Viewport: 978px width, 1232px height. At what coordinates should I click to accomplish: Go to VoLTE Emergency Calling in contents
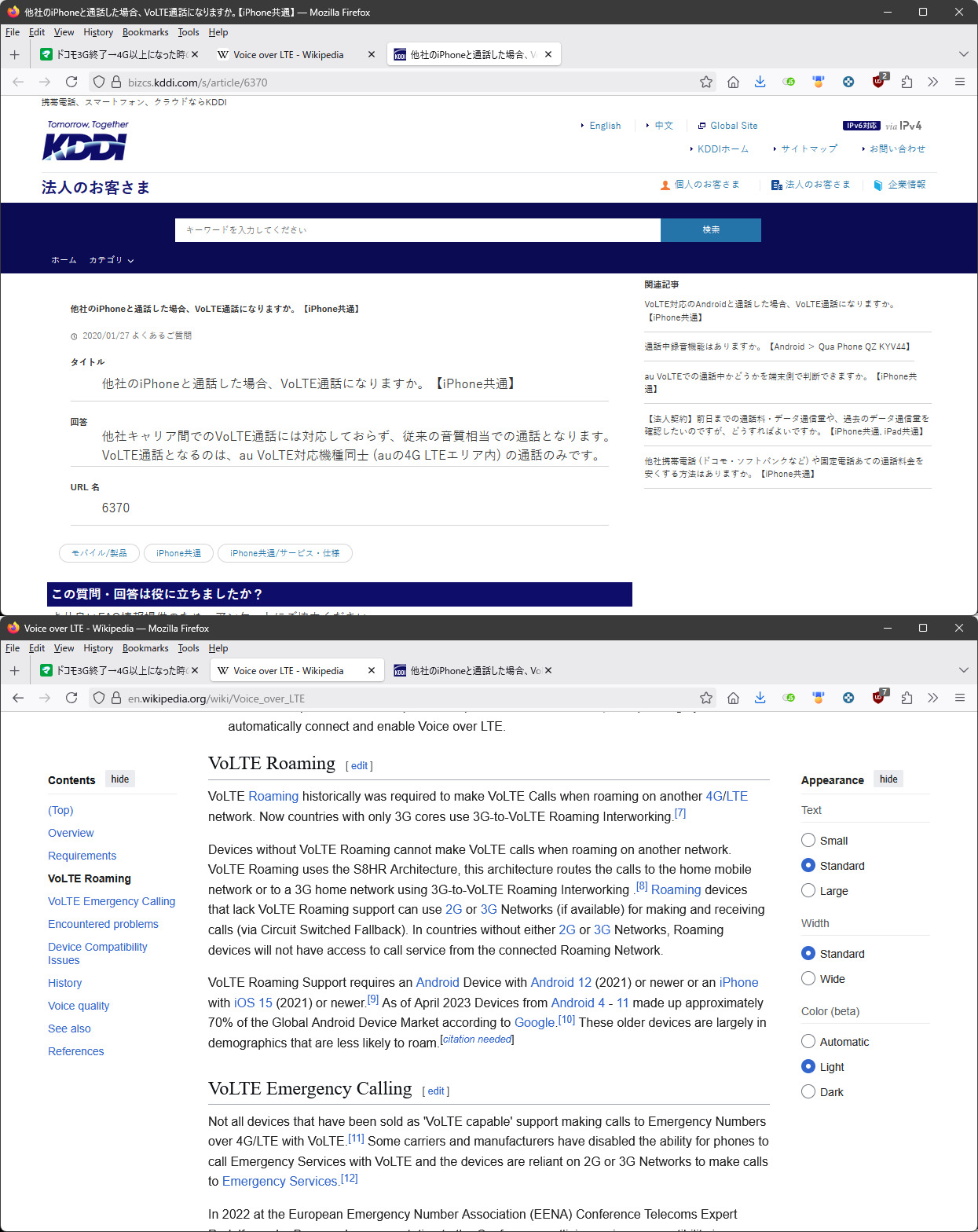click(x=112, y=901)
